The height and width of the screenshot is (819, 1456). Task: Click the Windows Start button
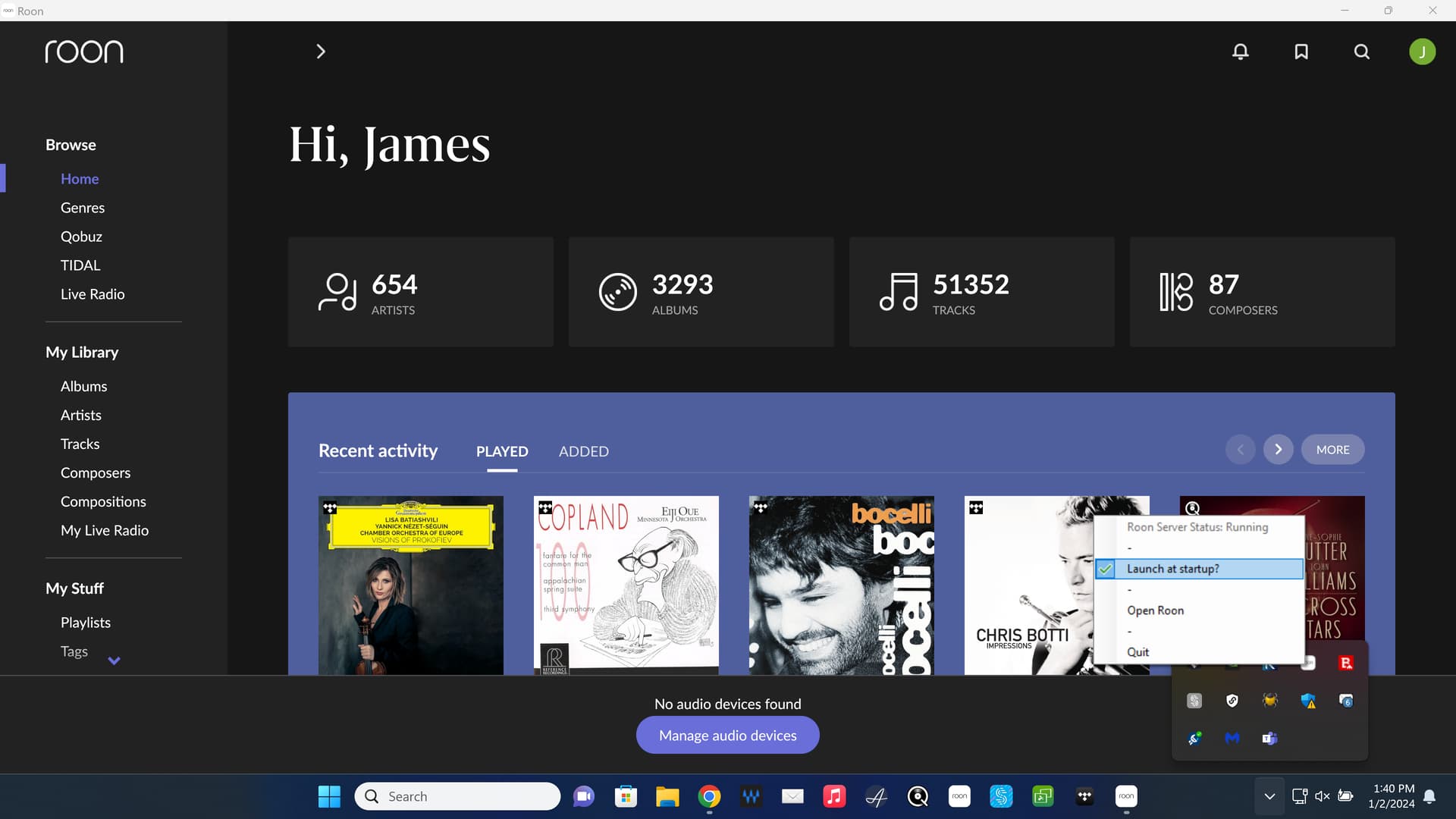[x=329, y=796]
